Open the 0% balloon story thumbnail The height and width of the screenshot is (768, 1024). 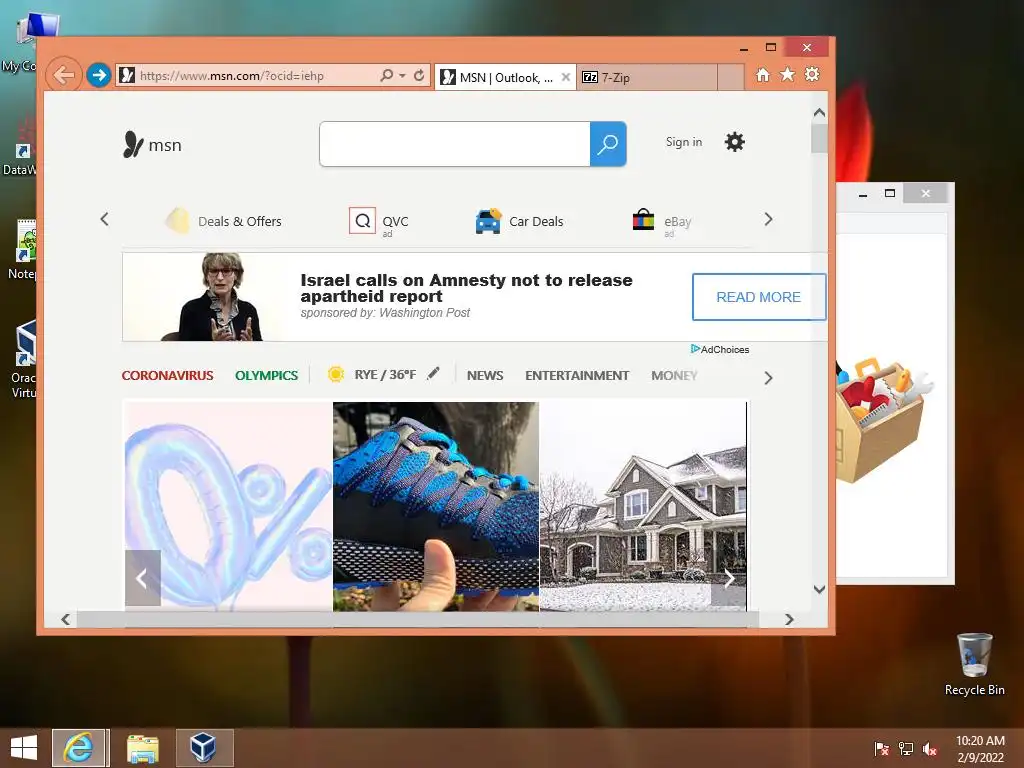tap(228, 506)
